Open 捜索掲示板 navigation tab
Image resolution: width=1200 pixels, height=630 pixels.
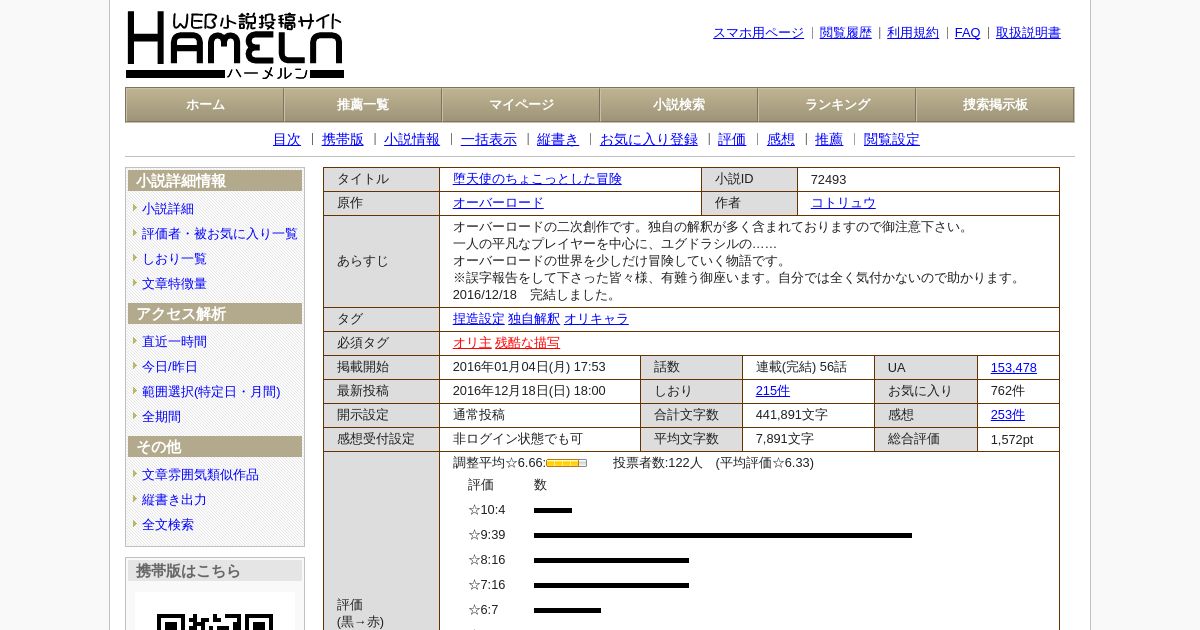[995, 105]
